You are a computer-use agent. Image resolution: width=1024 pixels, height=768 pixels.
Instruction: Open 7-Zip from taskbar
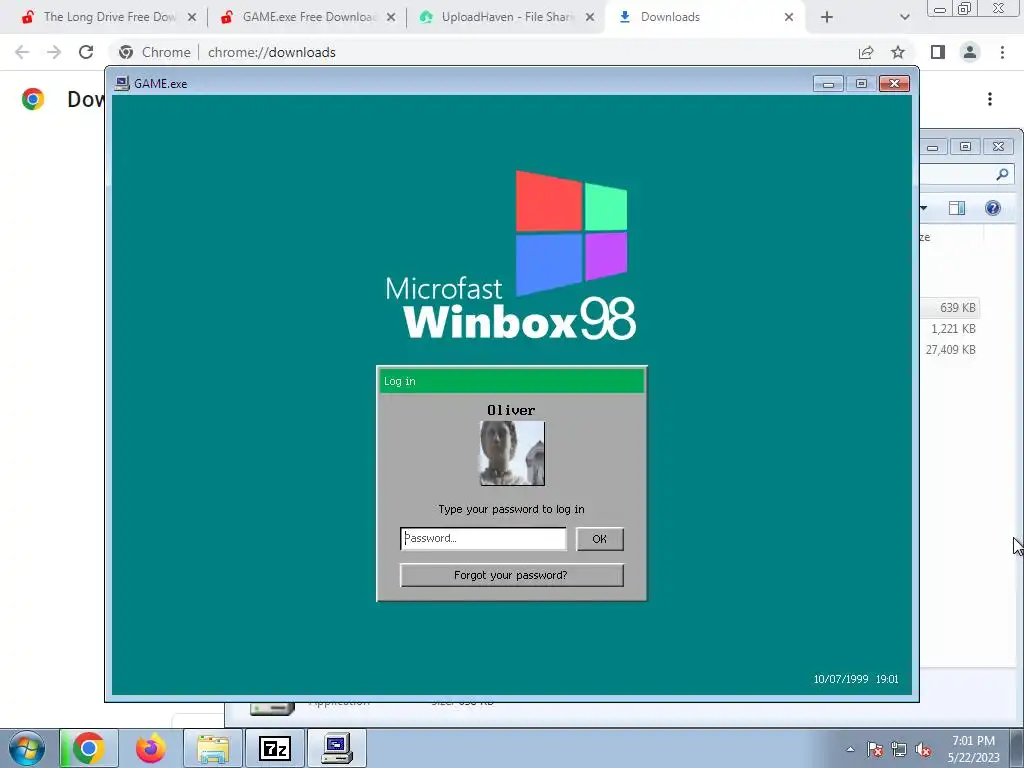(275, 748)
